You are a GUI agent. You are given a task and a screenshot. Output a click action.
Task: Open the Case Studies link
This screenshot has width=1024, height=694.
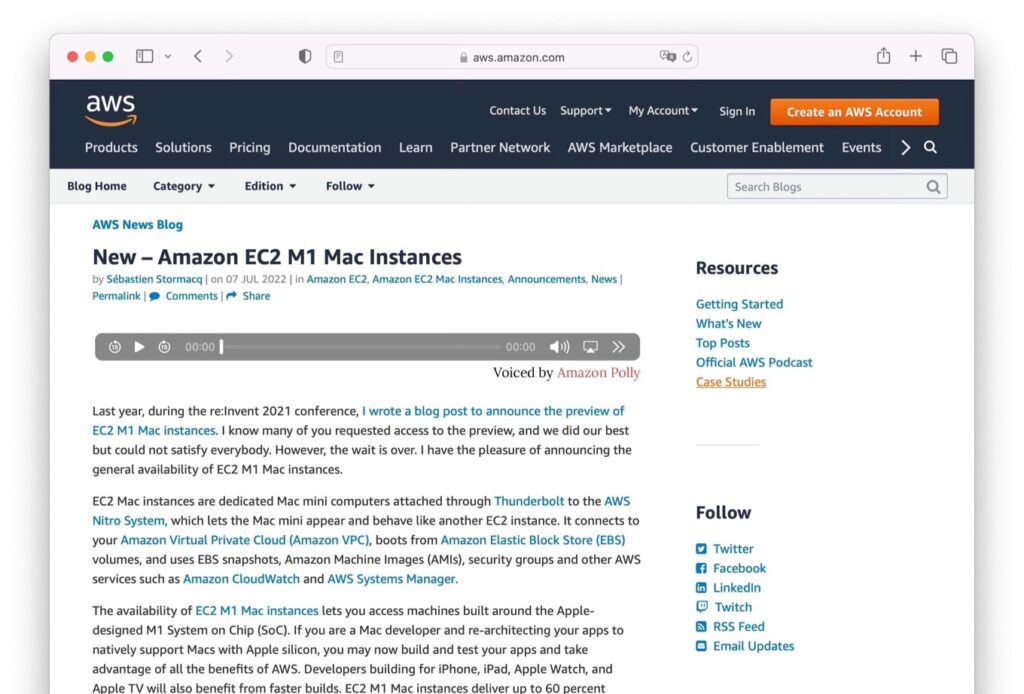[730, 381]
